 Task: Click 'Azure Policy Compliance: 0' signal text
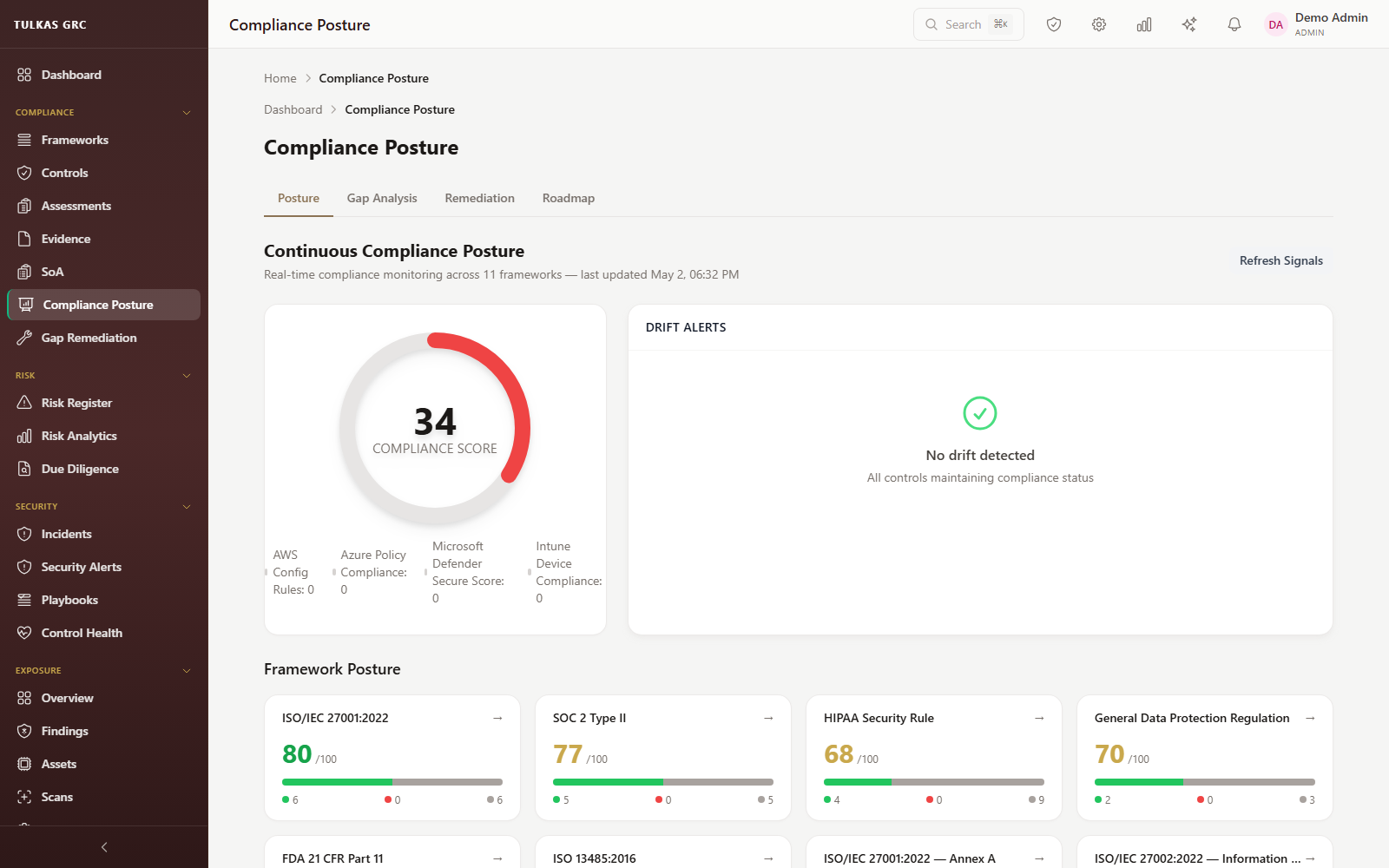pyautogui.click(x=373, y=572)
